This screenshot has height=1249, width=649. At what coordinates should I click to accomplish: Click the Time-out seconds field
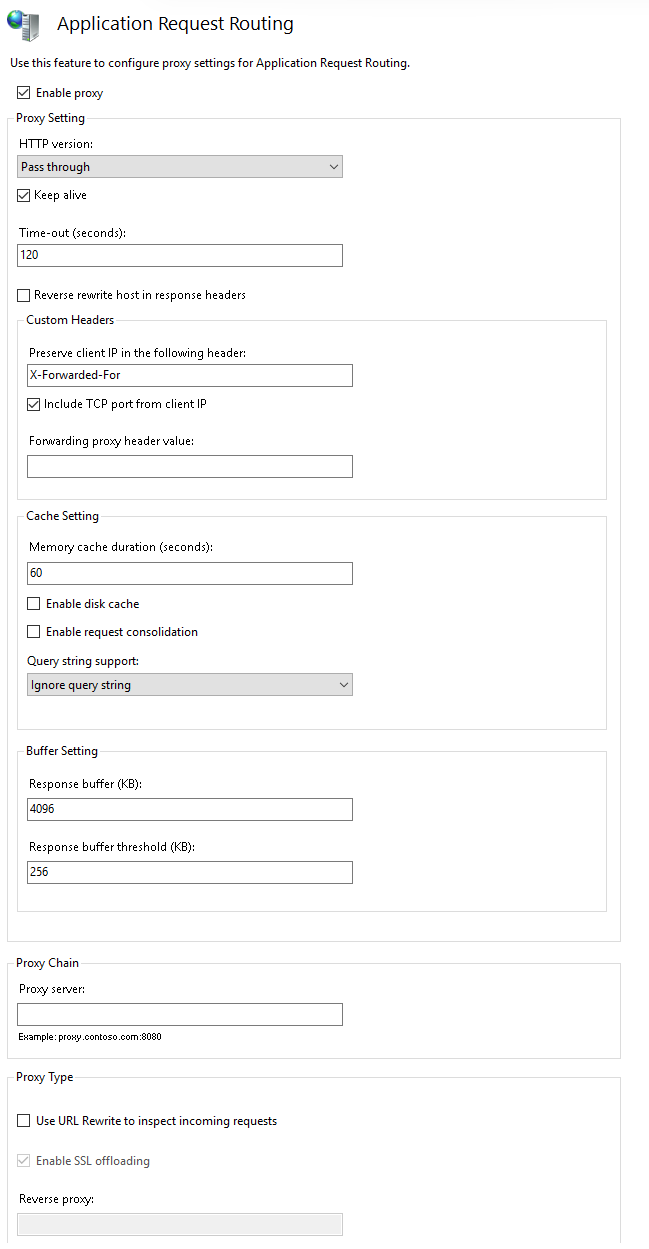[x=181, y=255]
